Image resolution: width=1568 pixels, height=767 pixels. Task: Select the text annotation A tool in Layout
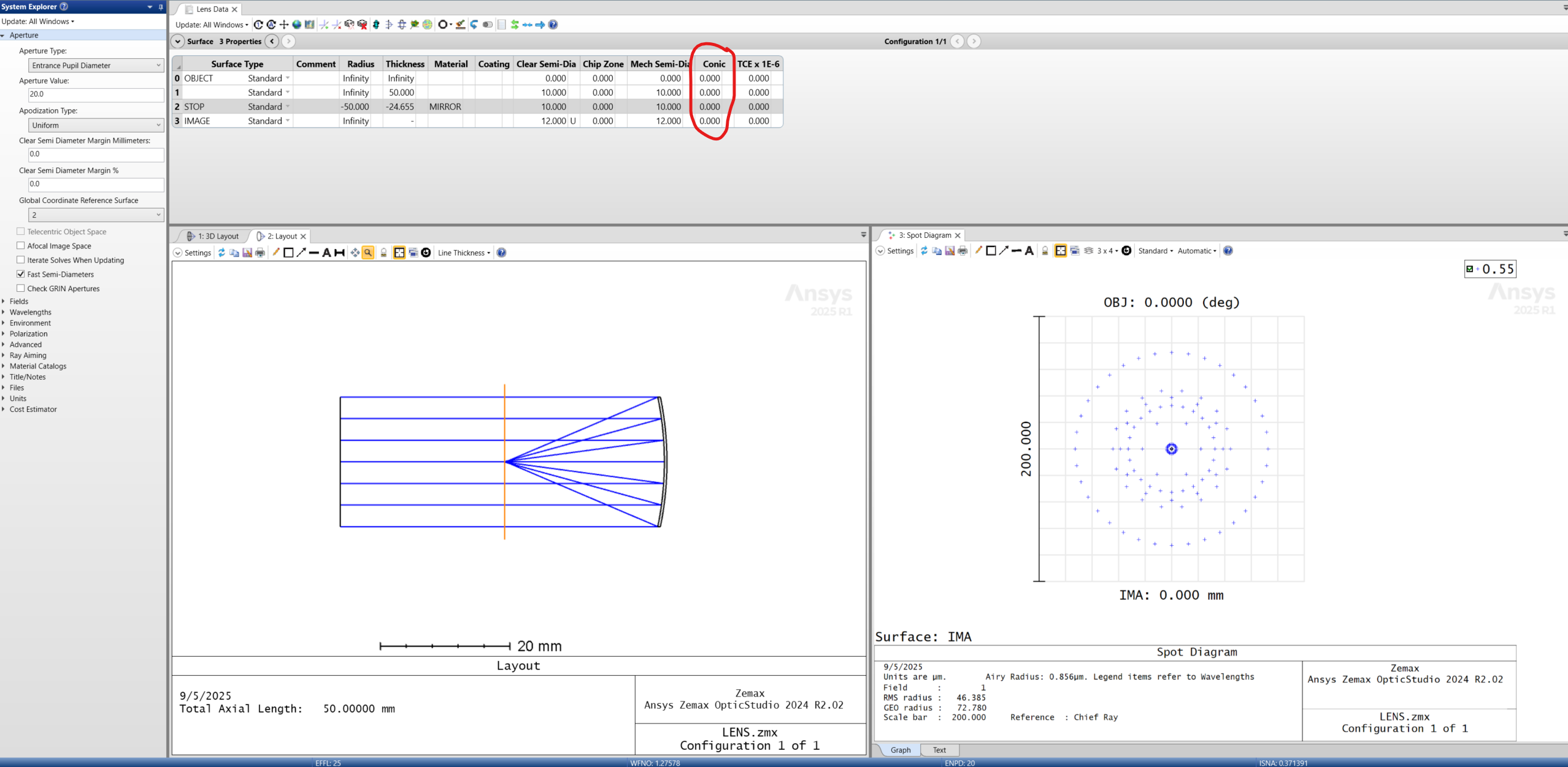[x=327, y=252]
